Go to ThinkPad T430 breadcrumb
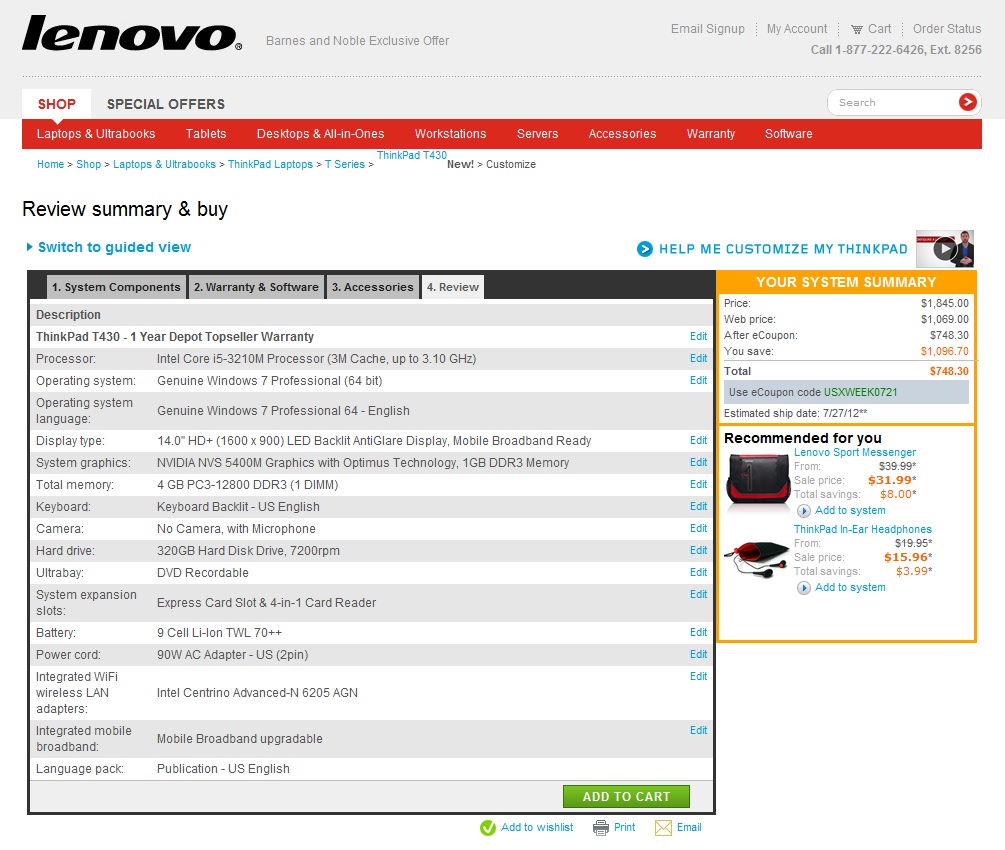Screen dimensions: 1005x850 [411, 155]
